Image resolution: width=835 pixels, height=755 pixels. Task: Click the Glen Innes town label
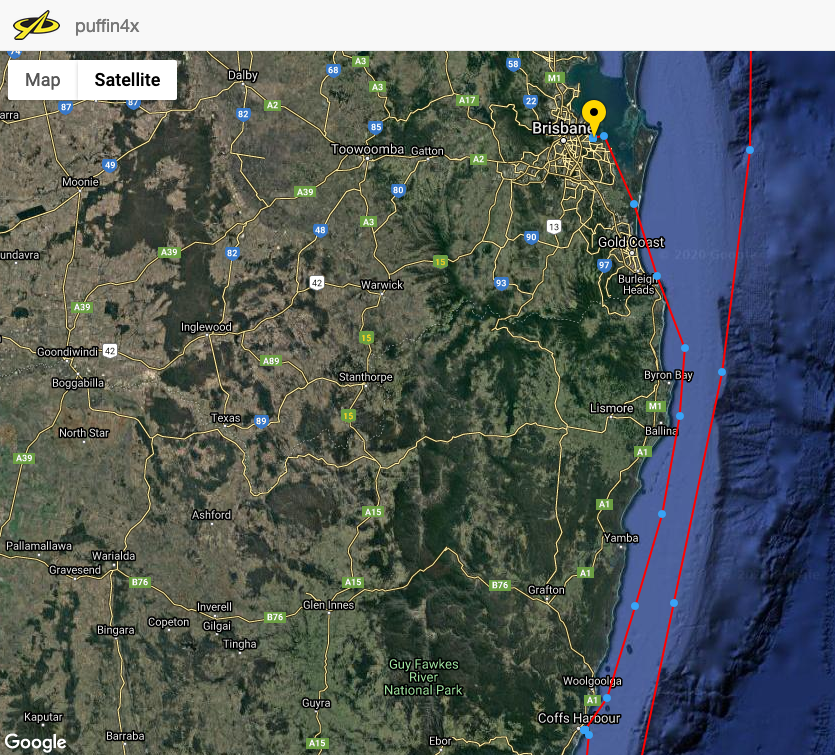click(x=328, y=605)
